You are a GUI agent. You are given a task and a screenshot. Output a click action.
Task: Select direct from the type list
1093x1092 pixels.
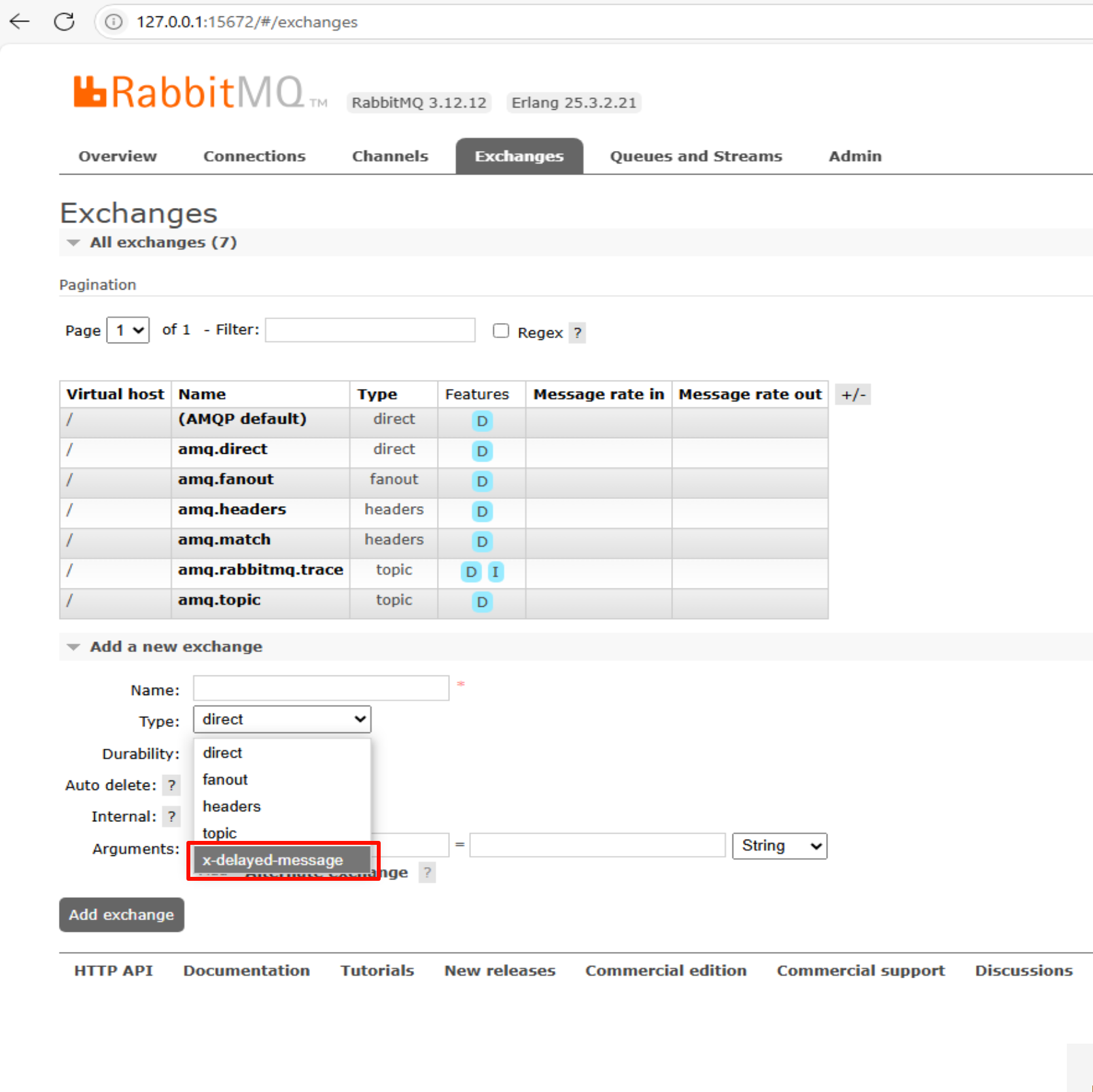(x=282, y=753)
